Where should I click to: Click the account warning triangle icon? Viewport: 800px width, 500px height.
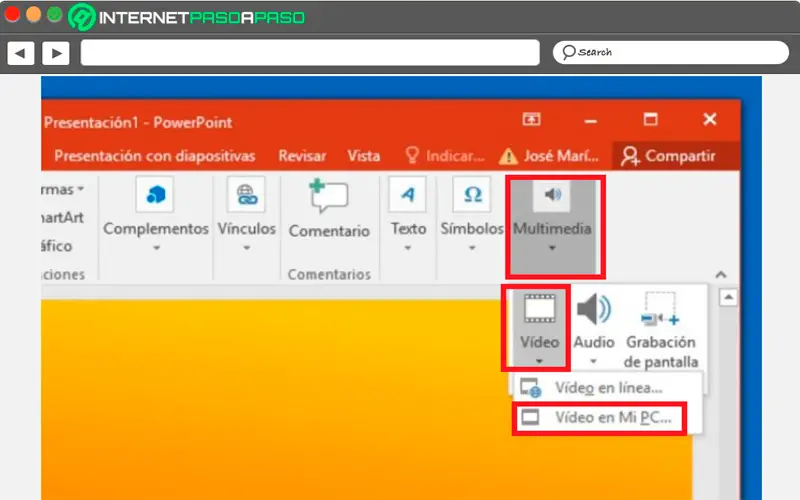pos(508,156)
